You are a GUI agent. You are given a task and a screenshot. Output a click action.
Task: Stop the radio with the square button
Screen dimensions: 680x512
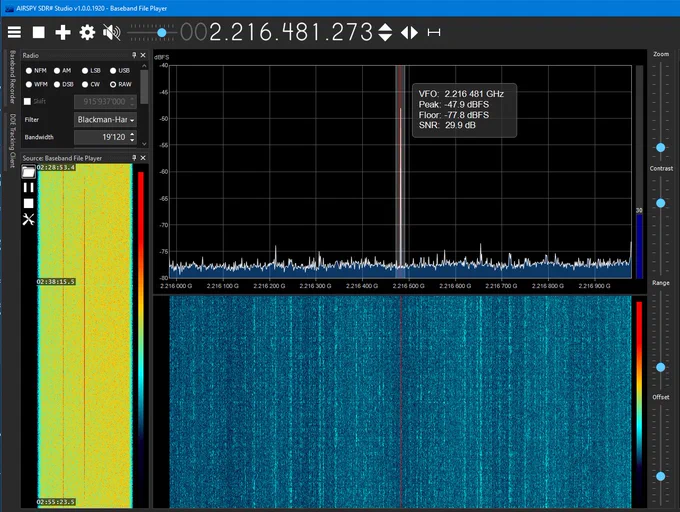[39, 33]
